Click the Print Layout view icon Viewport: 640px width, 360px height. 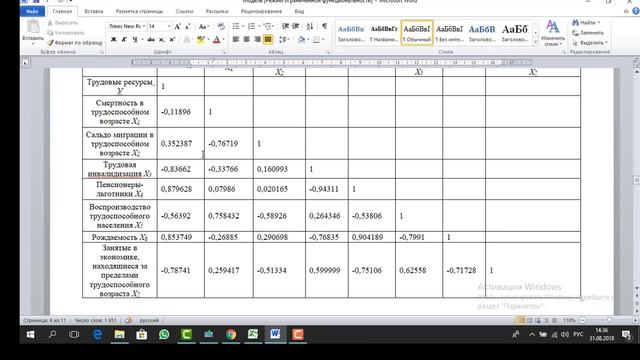521,320
